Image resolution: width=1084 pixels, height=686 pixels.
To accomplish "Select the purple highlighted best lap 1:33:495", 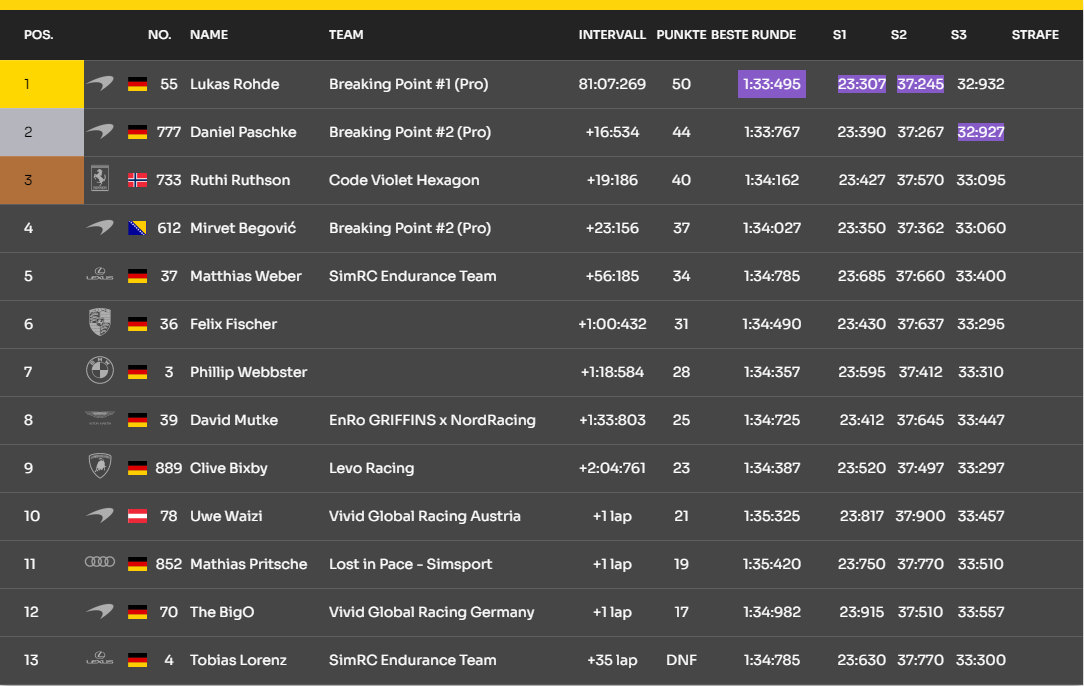I will tap(772, 84).
